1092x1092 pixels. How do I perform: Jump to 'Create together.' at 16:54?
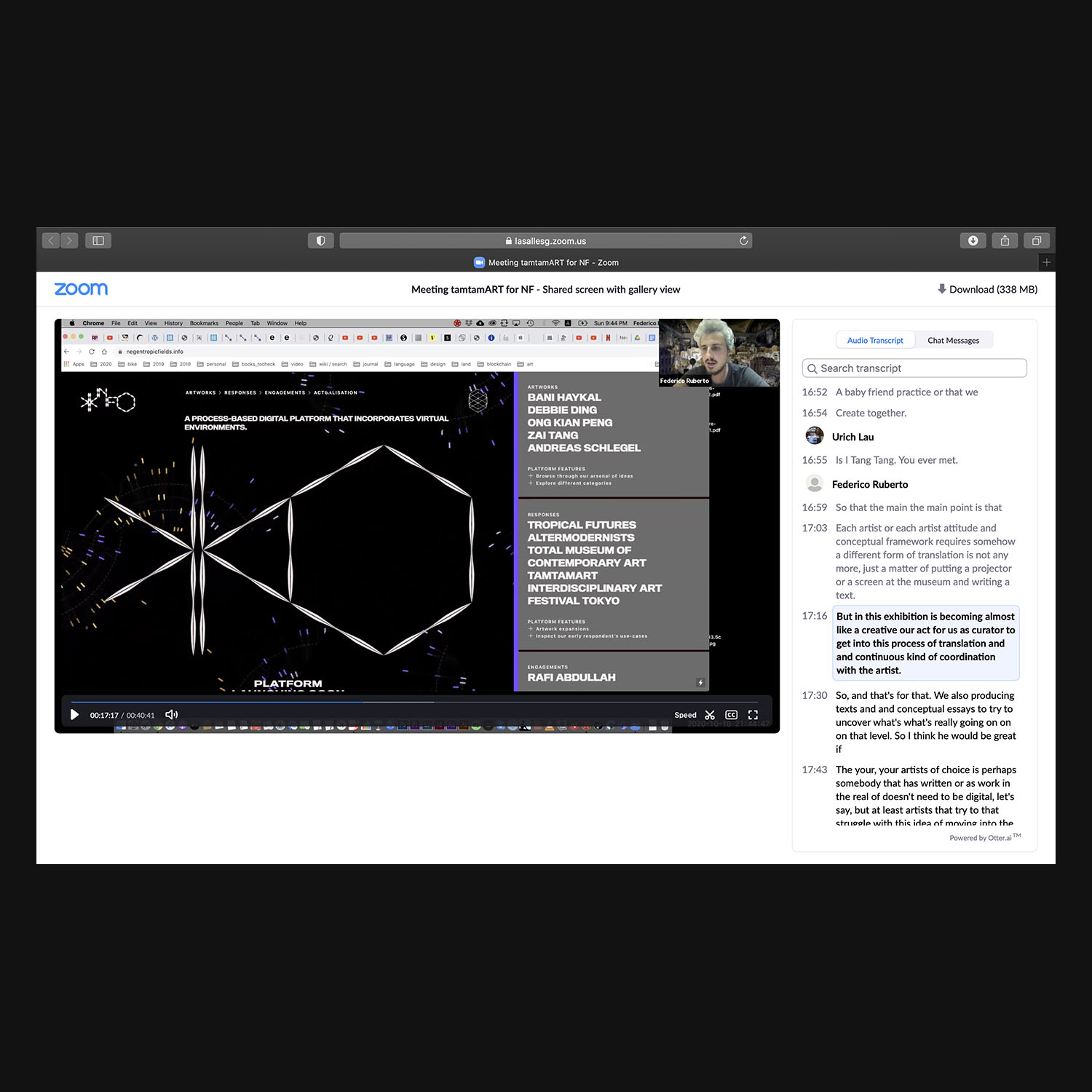click(x=871, y=413)
